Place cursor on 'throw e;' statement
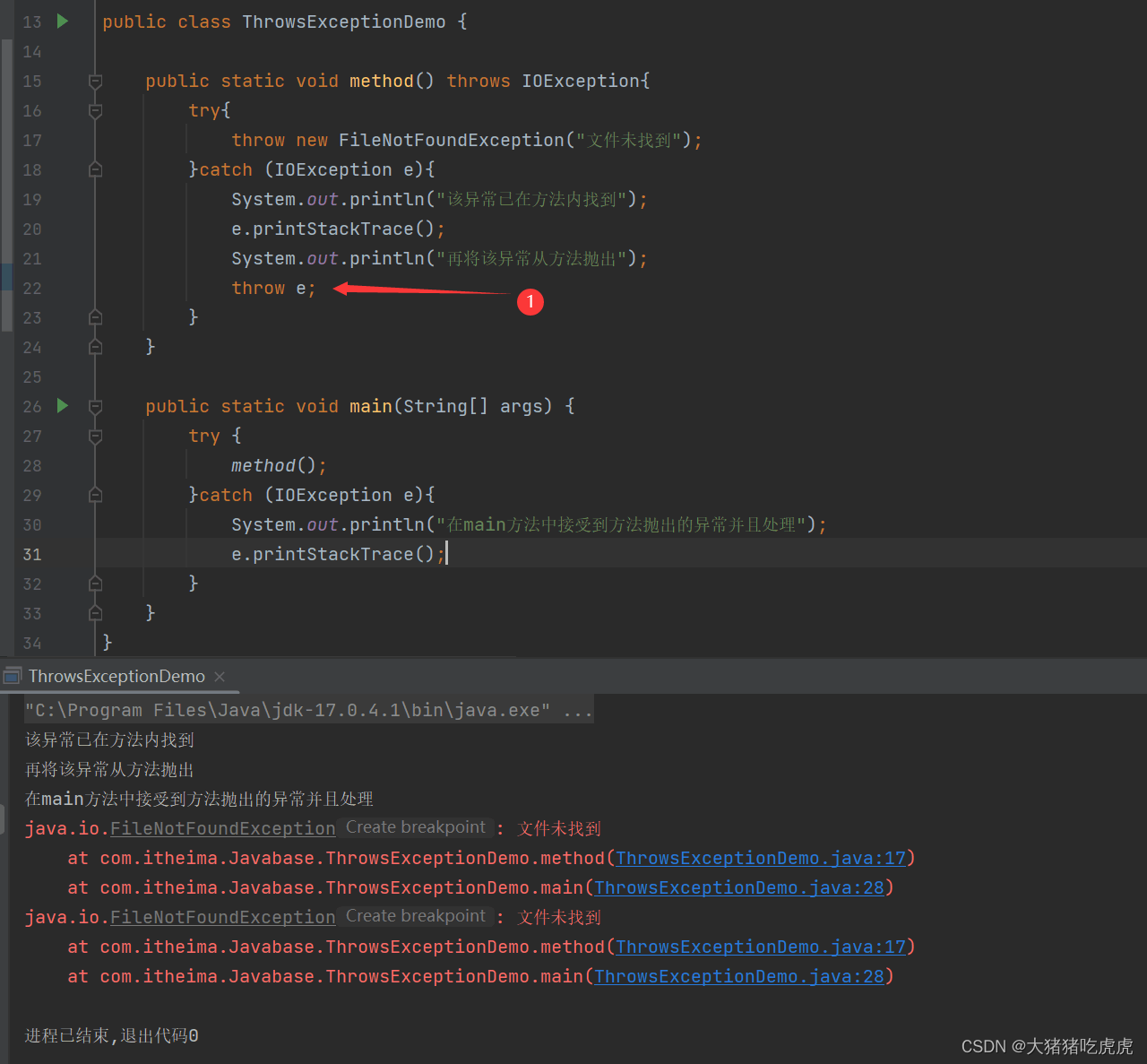The width and height of the screenshot is (1147, 1064). point(273,288)
